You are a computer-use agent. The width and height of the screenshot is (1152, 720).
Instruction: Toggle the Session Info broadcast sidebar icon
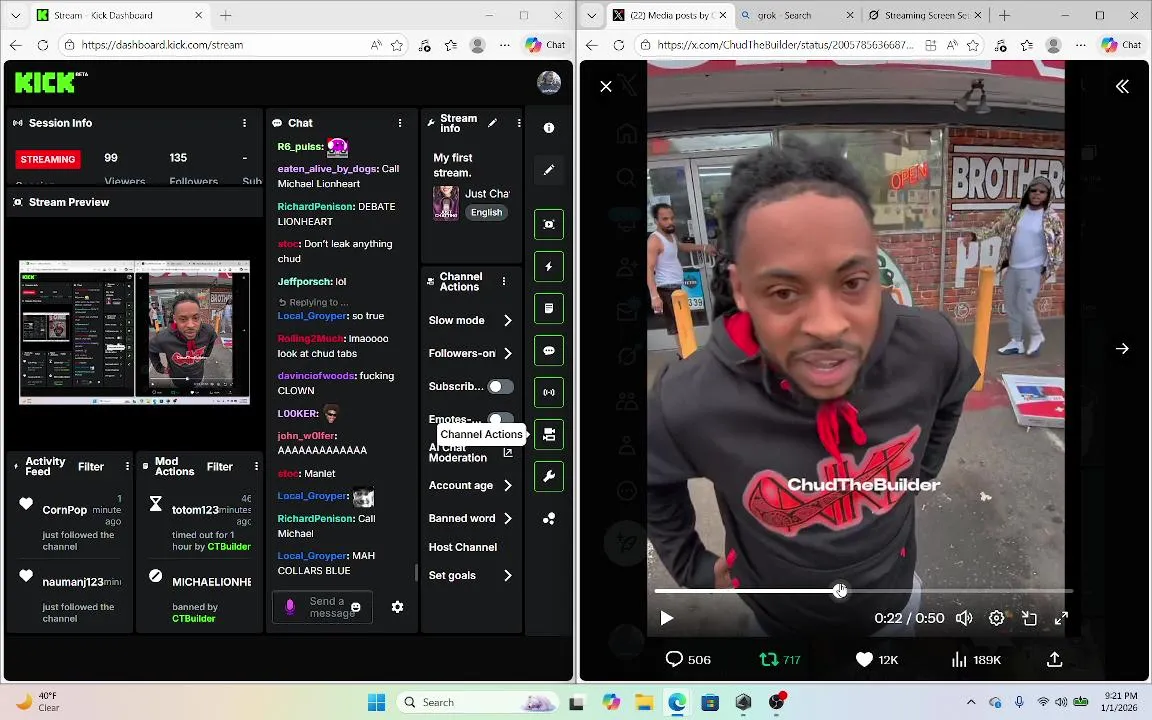[x=549, y=392]
